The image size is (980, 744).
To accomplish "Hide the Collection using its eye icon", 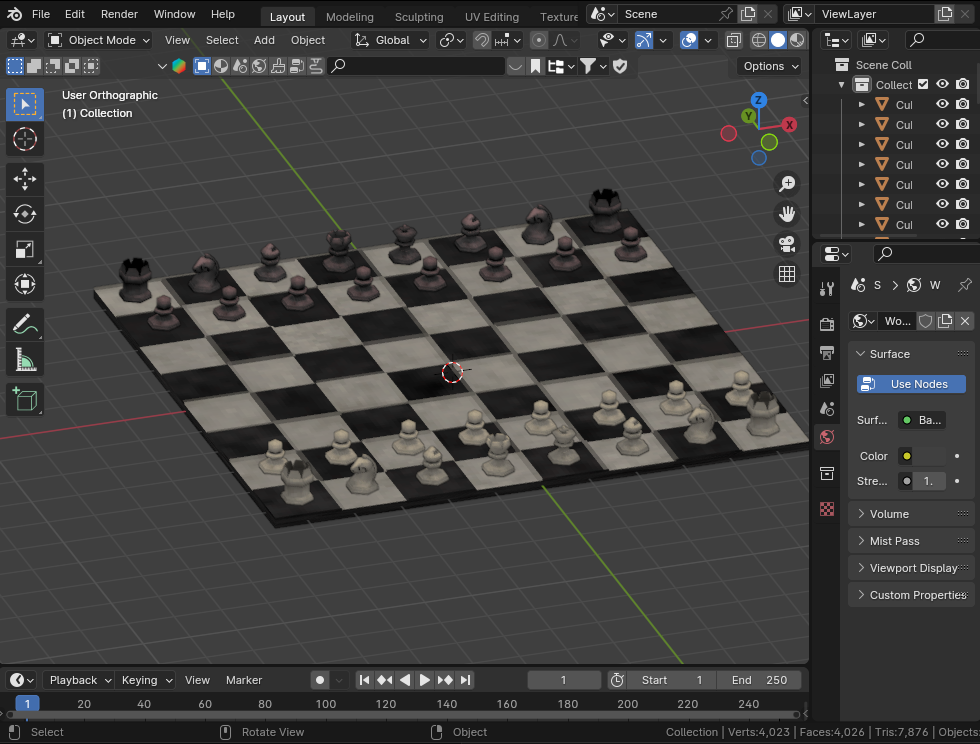I will point(942,85).
